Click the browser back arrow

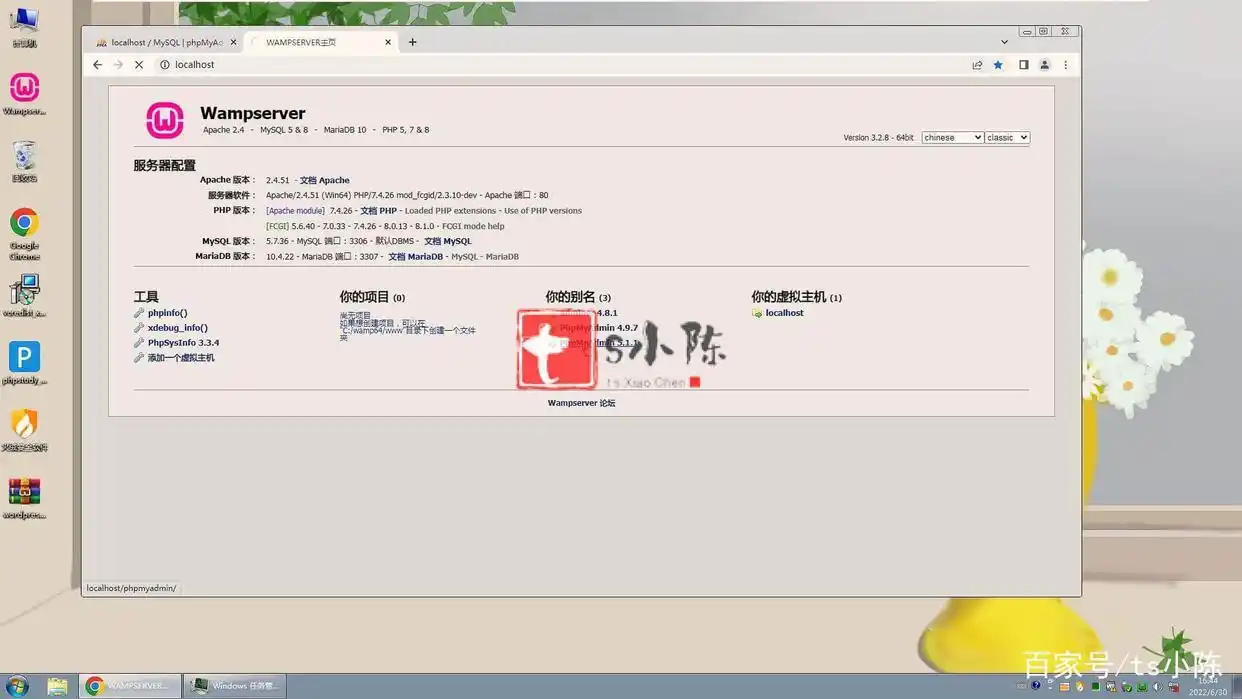(x=97, y=64)
